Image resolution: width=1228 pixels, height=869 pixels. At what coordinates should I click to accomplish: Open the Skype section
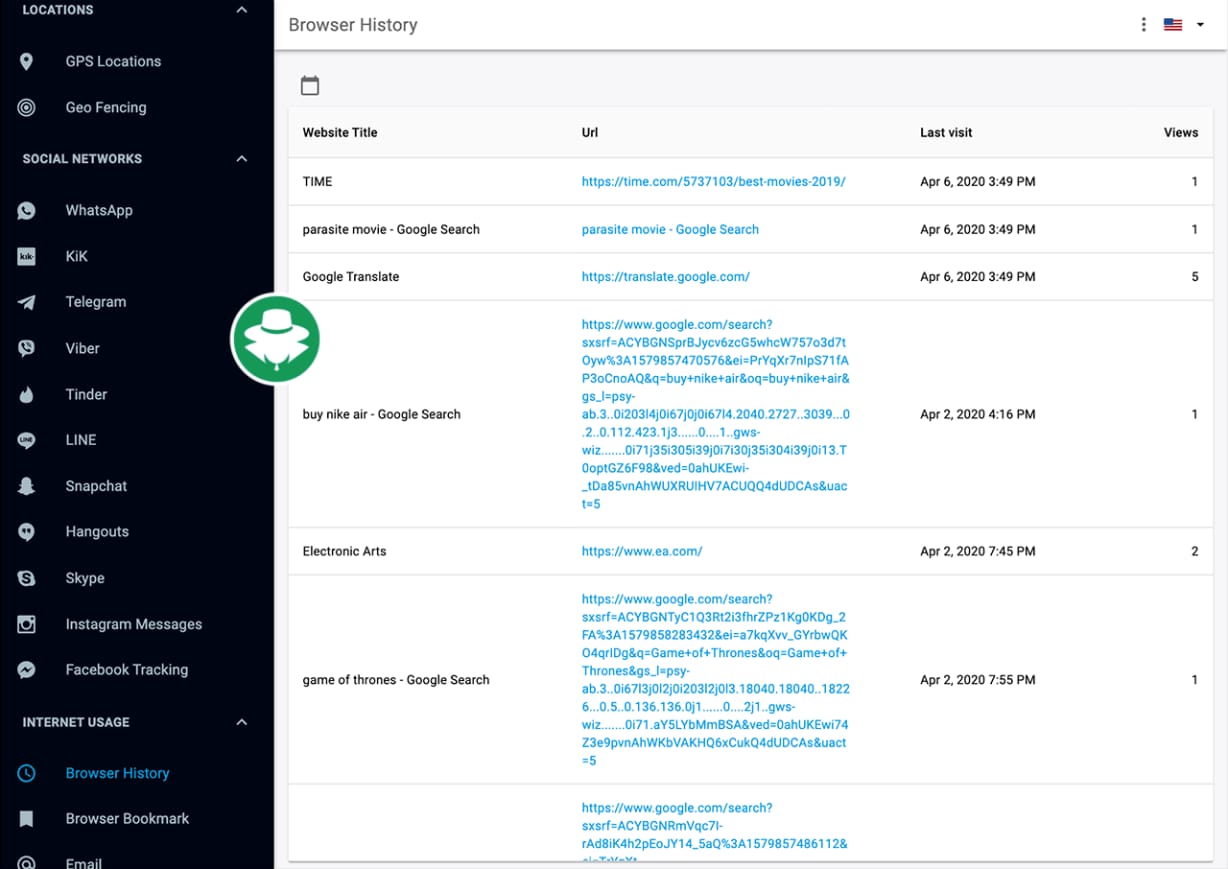(85, 578)
